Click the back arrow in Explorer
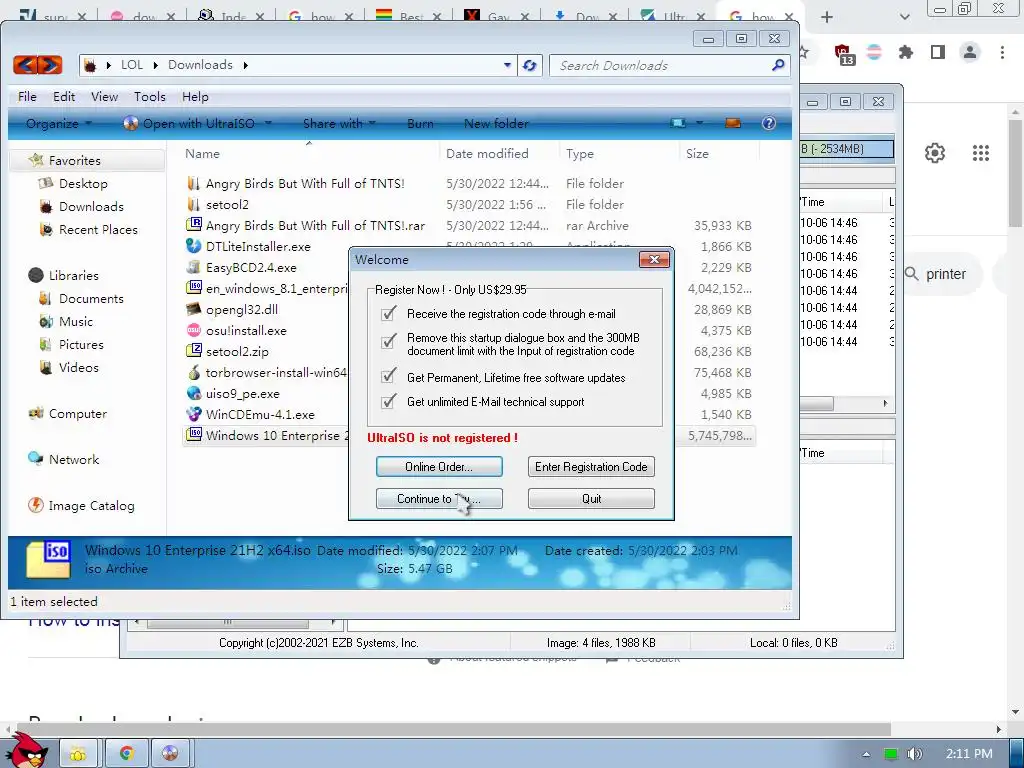This screenshot has width=1024, height=768. [x=25, y=65]
